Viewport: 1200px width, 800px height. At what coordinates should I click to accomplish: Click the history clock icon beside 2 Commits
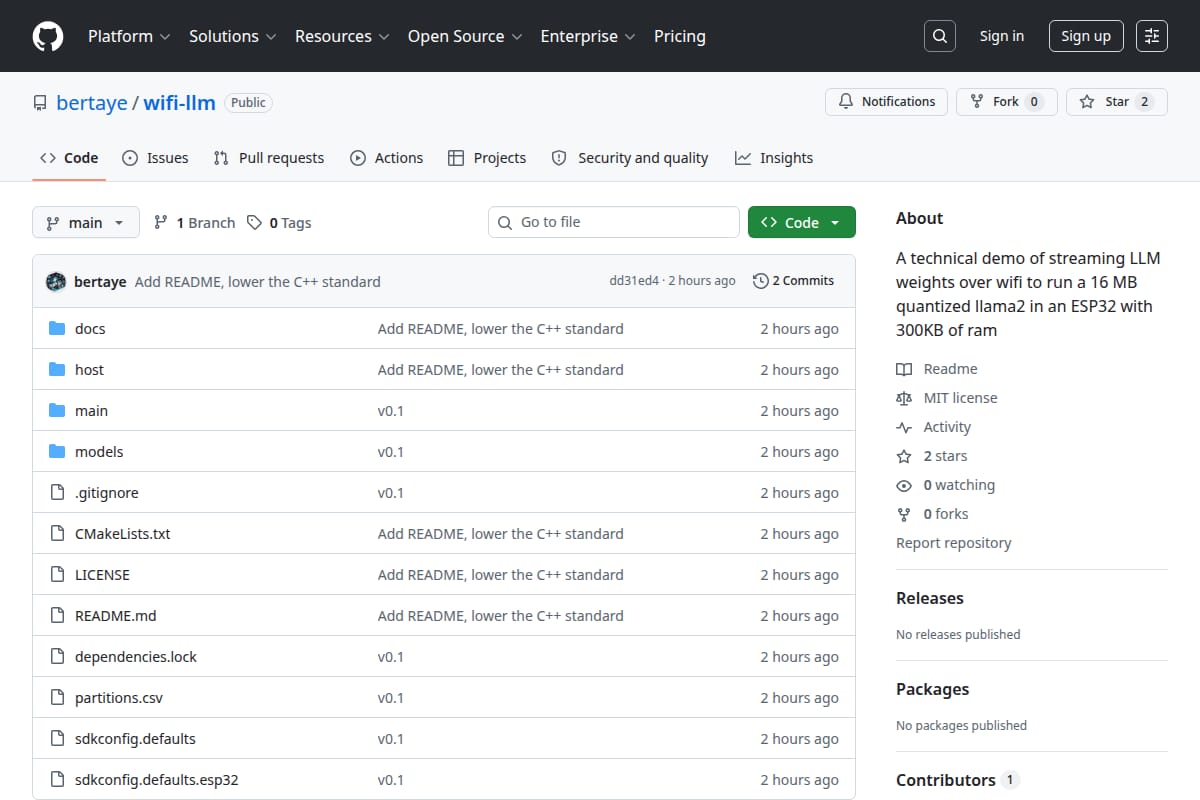click(x=761, y=281)
